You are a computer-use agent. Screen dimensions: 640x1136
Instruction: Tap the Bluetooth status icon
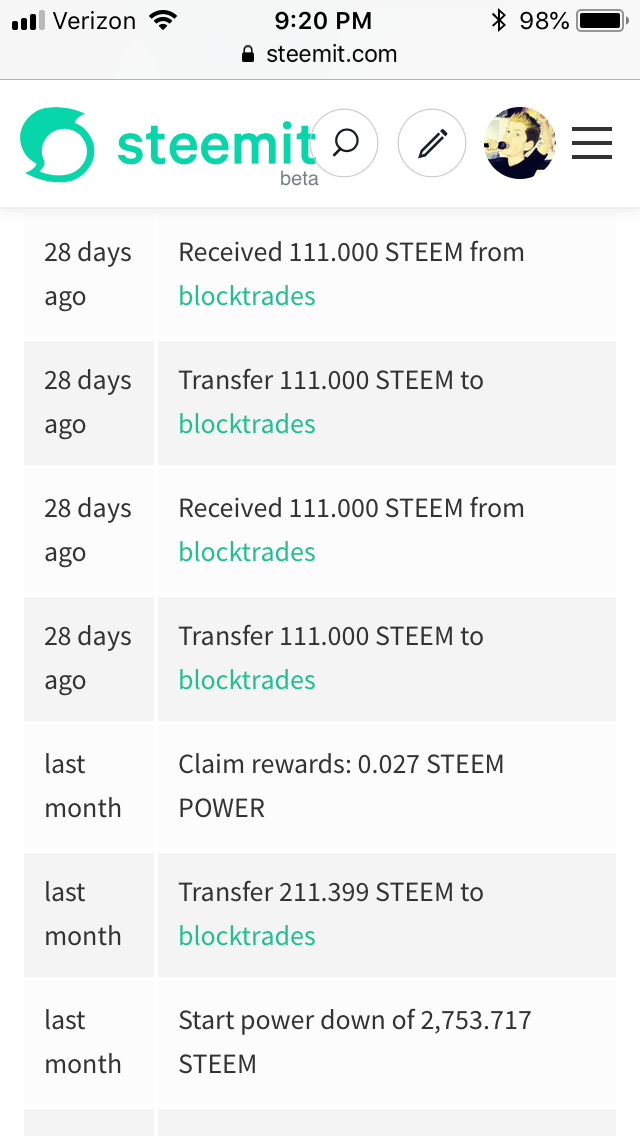[x=498, y=20]
